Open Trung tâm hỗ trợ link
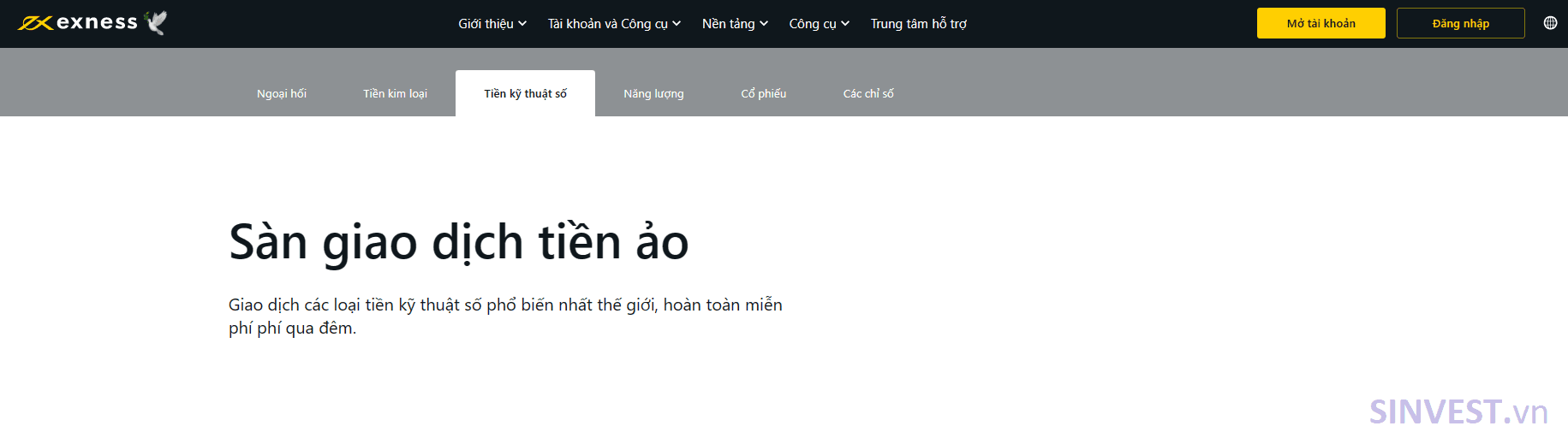The height and width of the screenshot is (432, 1568). pyautogui.click(x=918, y=24)
